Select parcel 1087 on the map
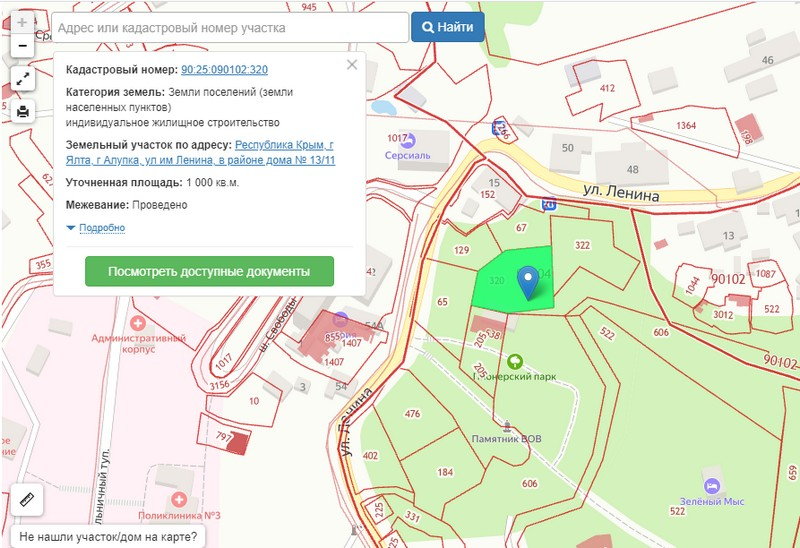This screenshot has height=548, width=800. (765, 274)
